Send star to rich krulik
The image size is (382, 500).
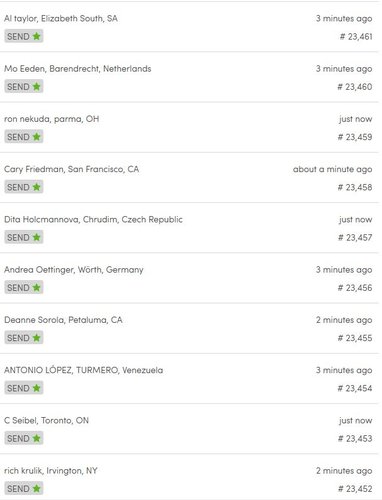click(x=24, y=489)
